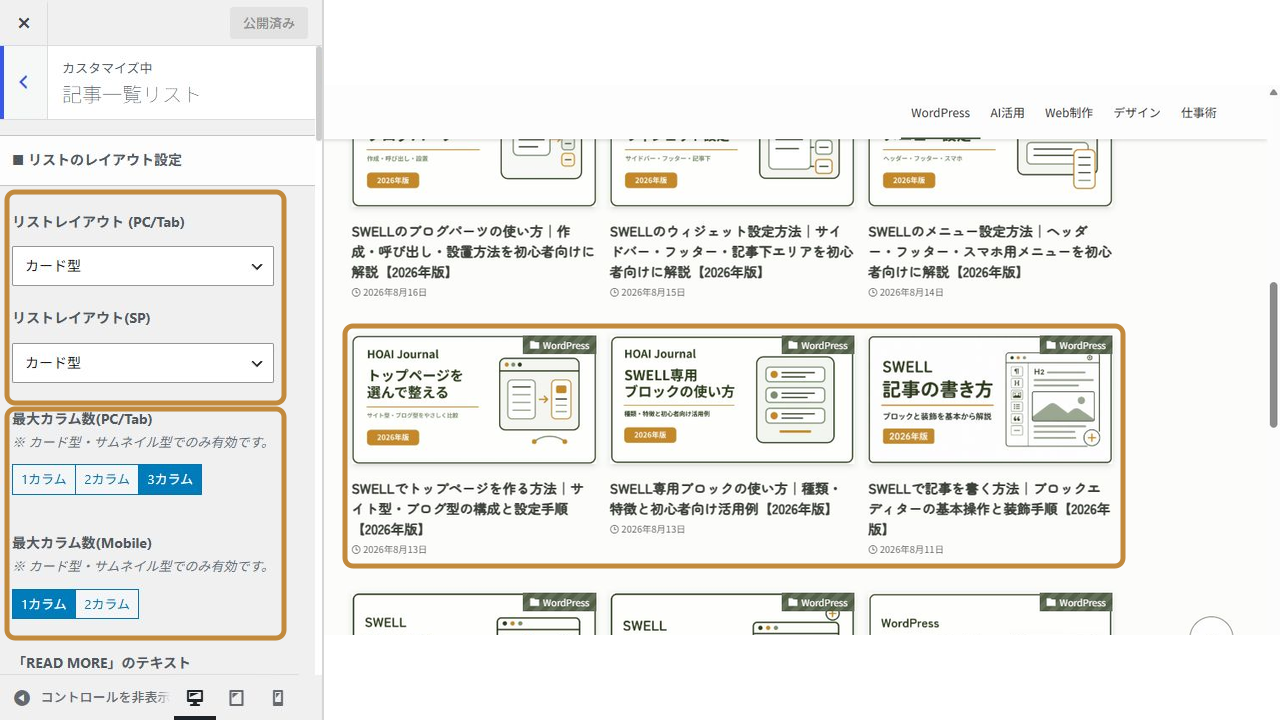
Task: Click SWELL専用ブロックの使い方 thumbnail image
Action: pos(732,400)
